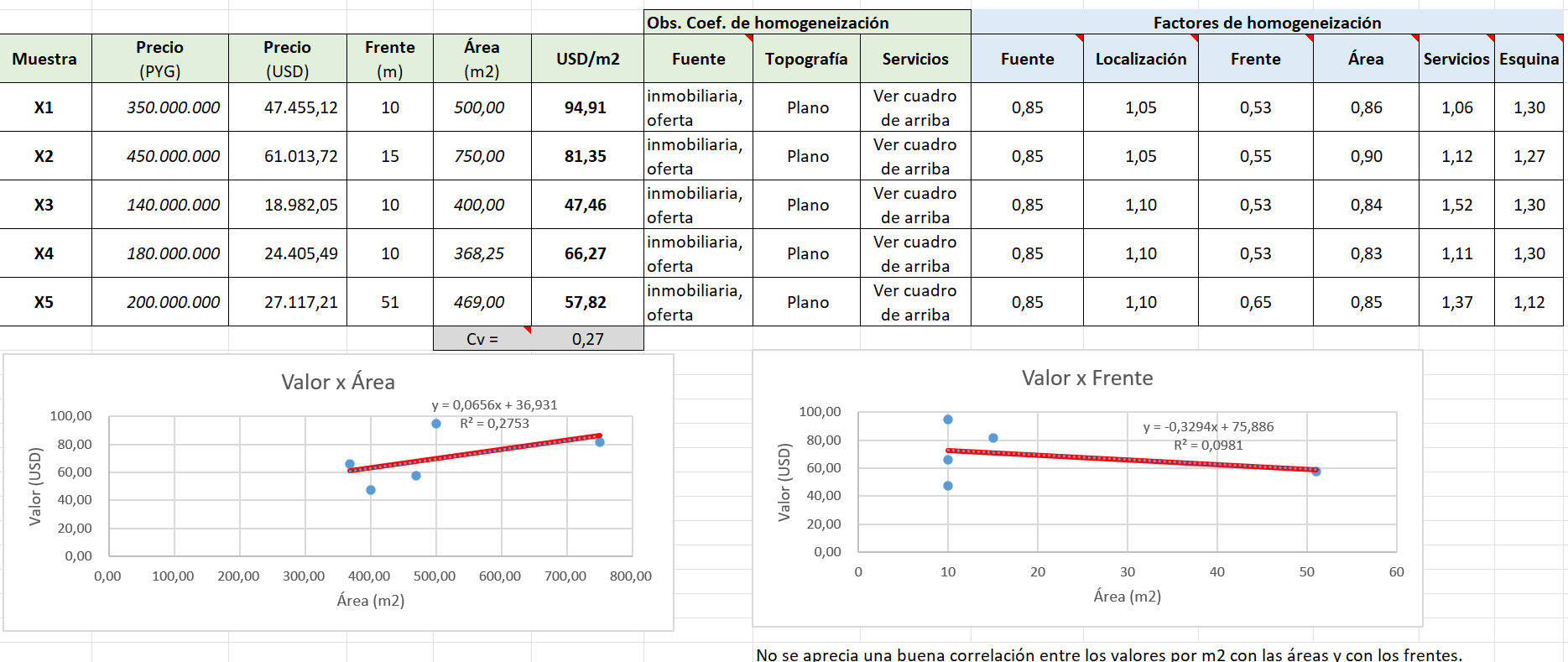Select the note starting 'No se aprecia una buena correlación'

click(1108, 654)
